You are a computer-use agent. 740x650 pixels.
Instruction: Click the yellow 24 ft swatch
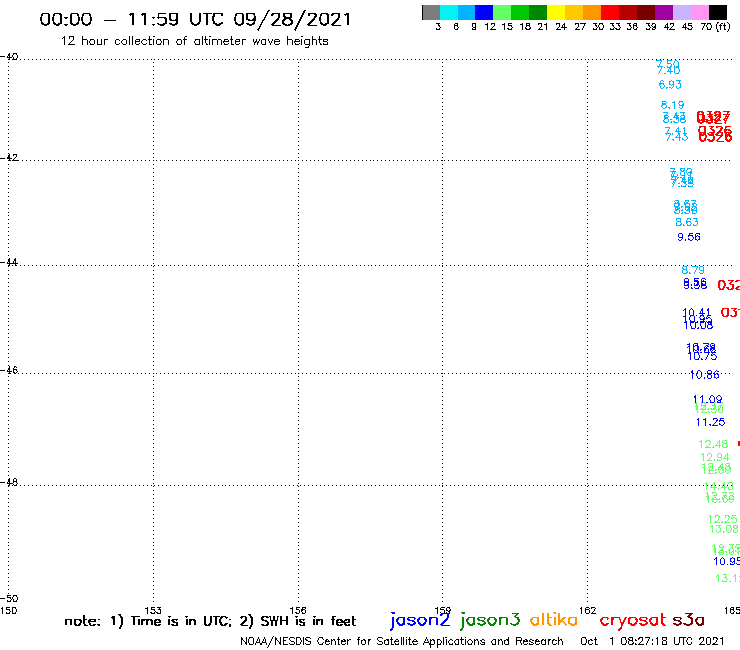pos(556,12)
